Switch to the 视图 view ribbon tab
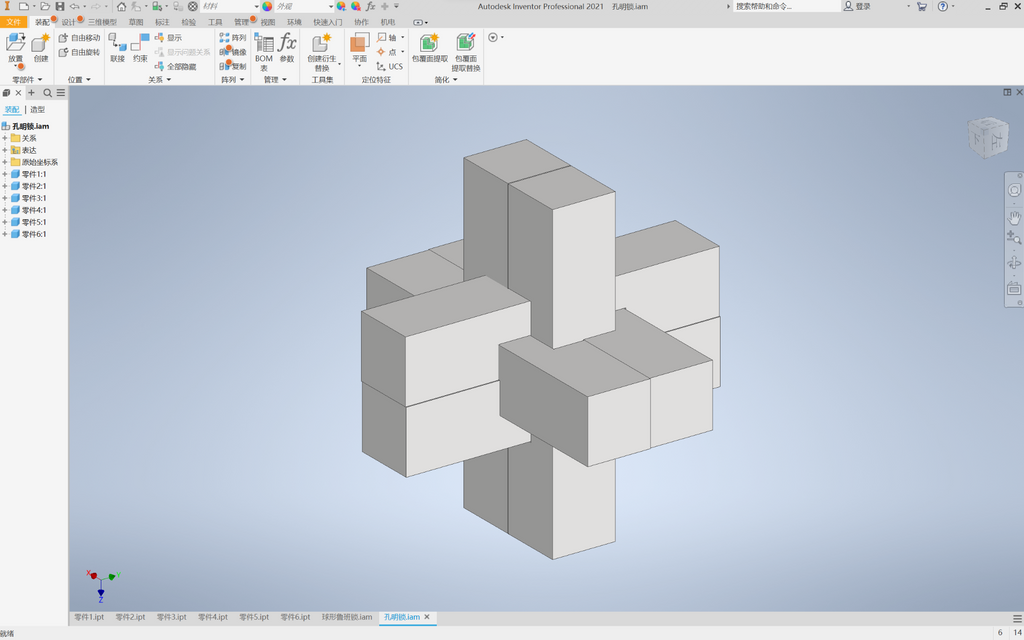Image resolution: width=1024 pixels, height=640 pixels. point(268,22)
